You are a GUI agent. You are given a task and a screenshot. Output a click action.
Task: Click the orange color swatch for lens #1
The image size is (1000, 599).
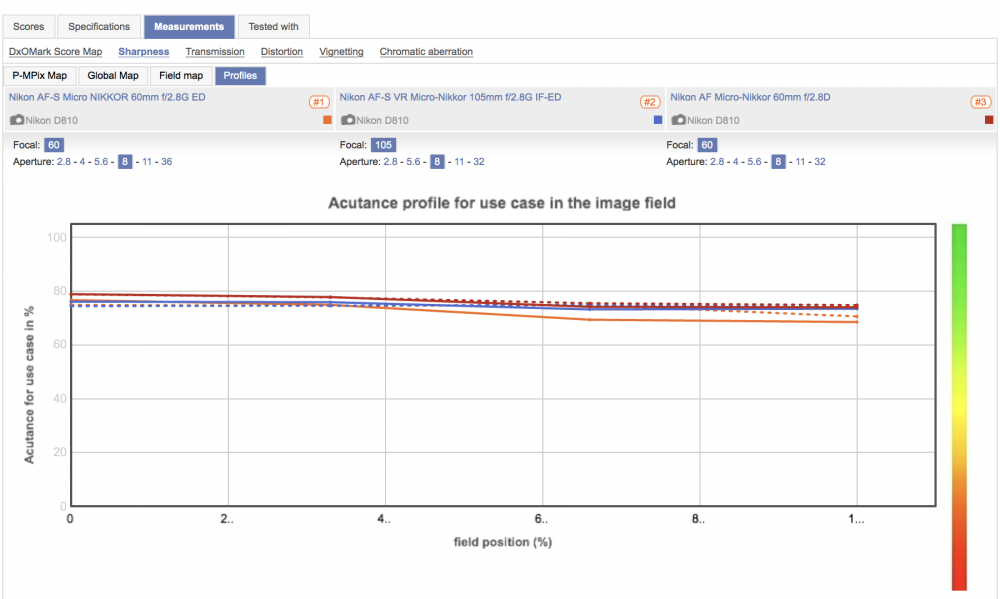327,120
